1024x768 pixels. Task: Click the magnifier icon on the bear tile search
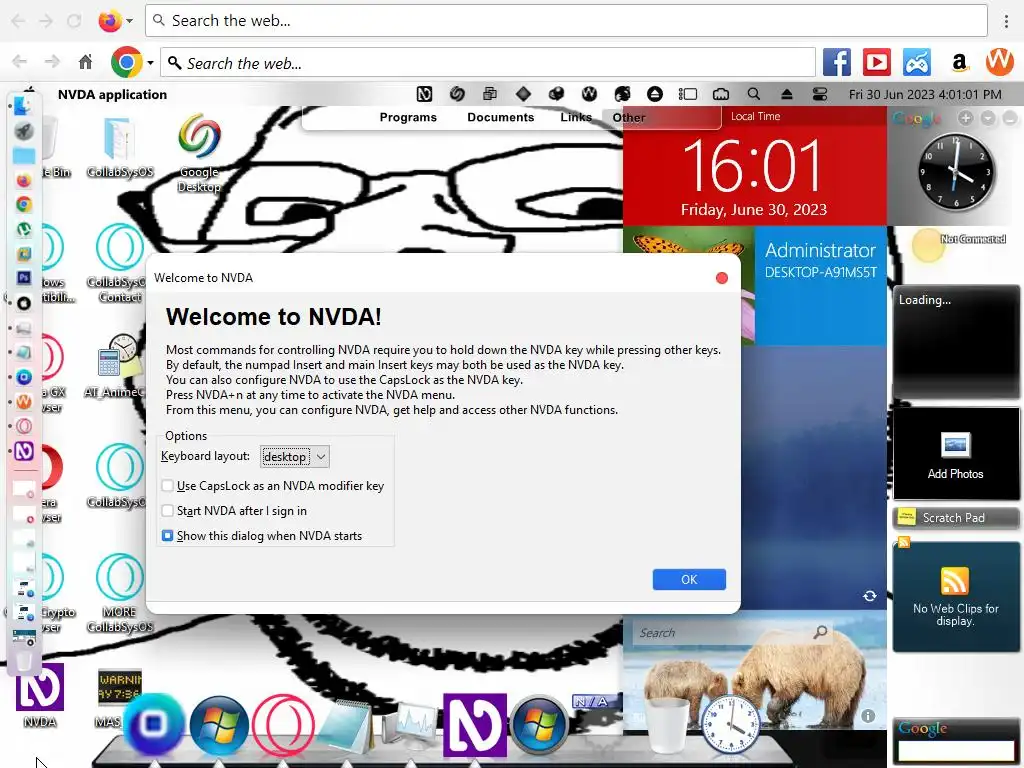tap(820, 632)
